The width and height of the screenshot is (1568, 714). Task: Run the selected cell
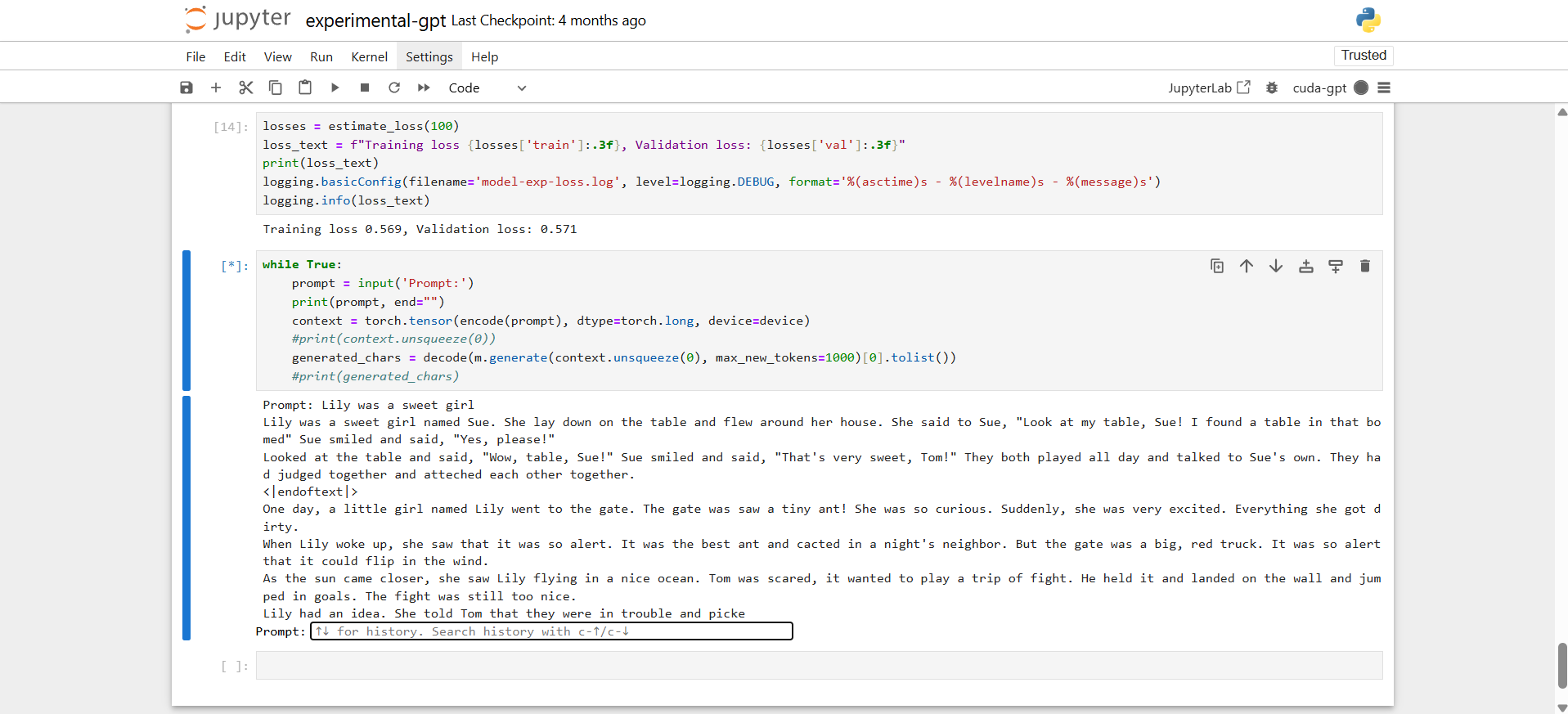tap(335, 88)
